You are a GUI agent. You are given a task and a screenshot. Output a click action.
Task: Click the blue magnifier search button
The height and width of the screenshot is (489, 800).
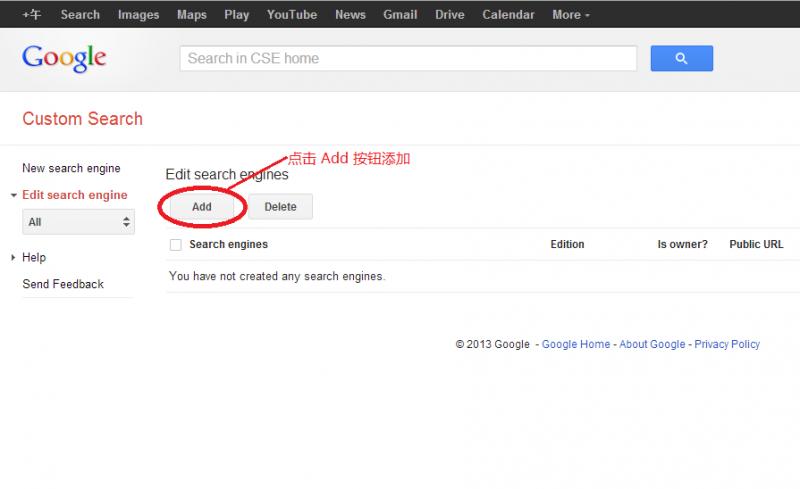click(x=681, y=59)
